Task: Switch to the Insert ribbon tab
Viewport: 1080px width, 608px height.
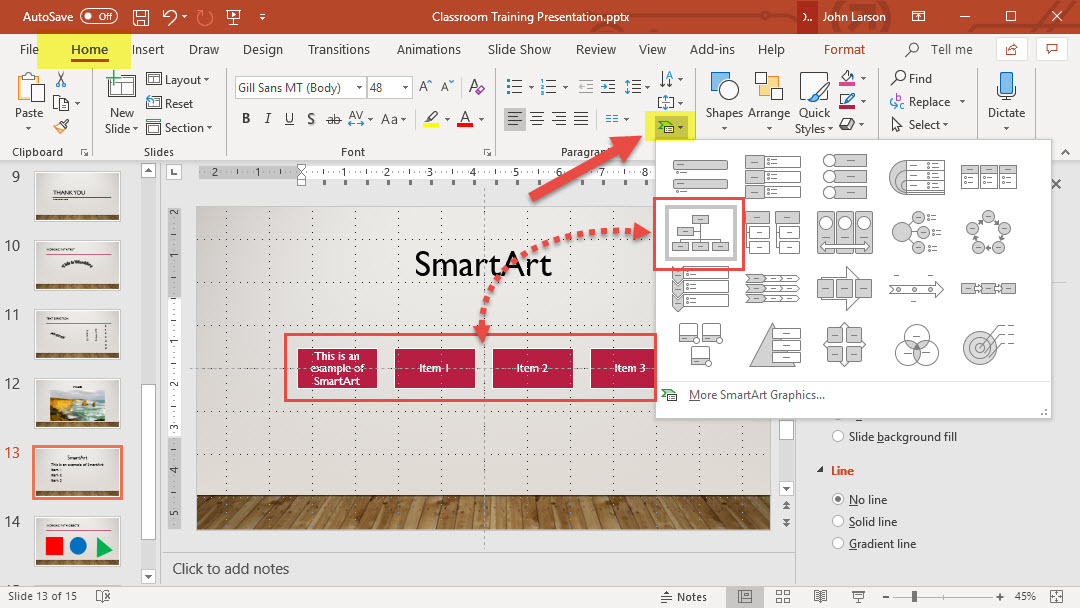Action: pos(148,50)
